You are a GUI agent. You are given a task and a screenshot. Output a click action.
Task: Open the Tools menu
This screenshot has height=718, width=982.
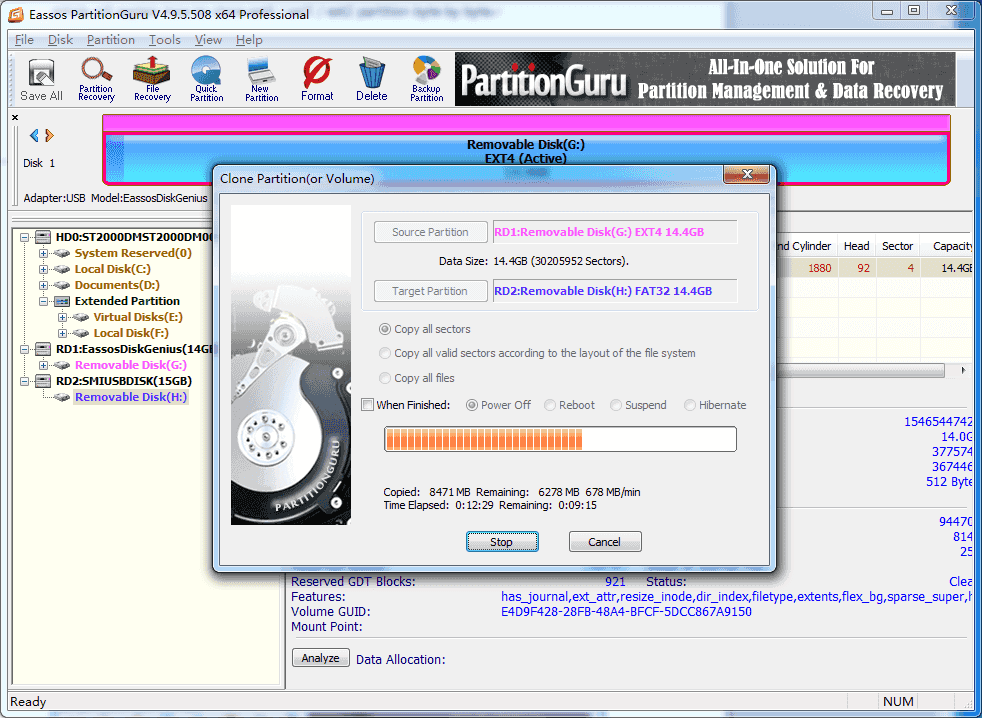(x=165, y=39)
